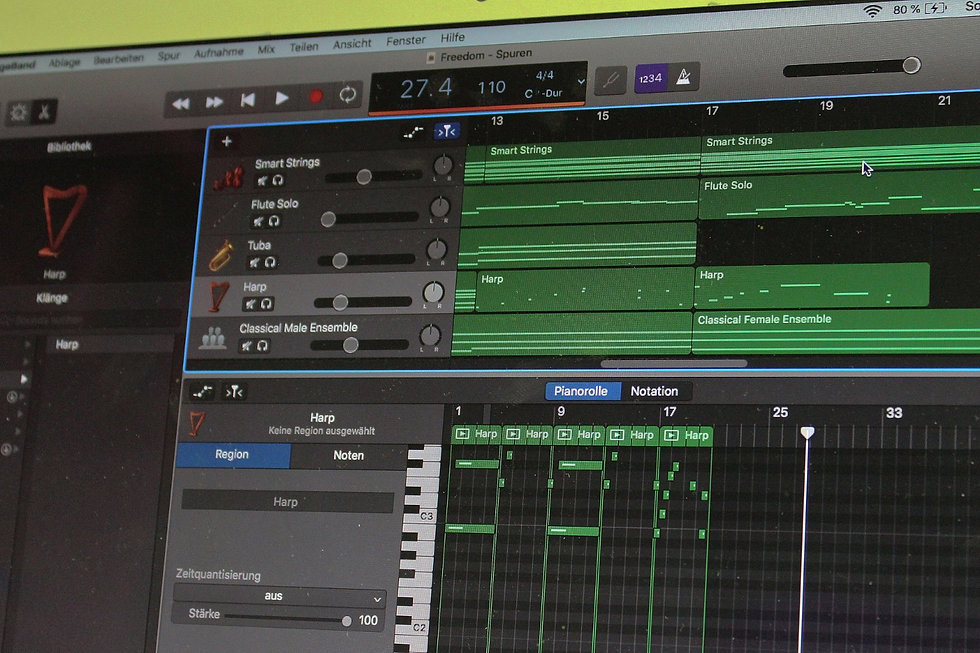Solo the Tuba track

269,262
